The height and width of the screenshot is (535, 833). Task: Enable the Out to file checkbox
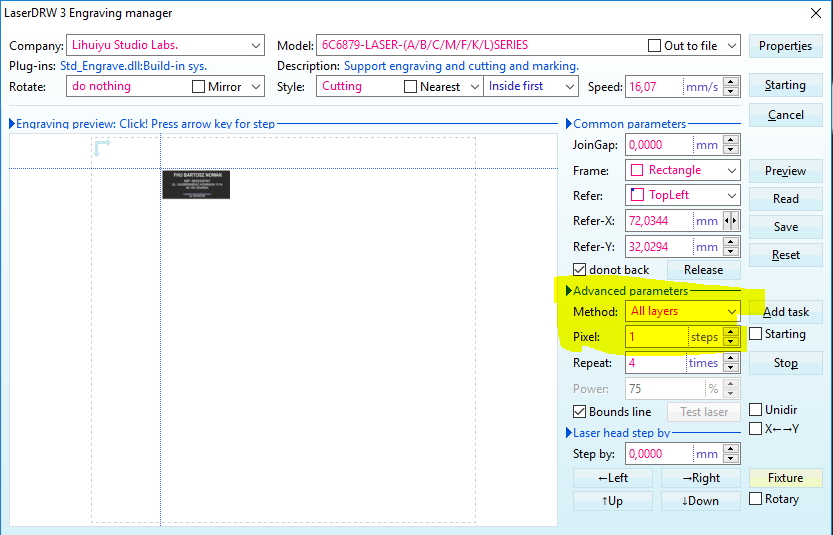click(x=654, y=46)
